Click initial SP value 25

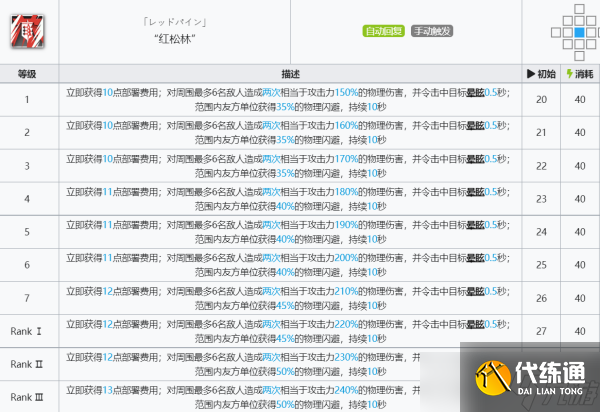point(541,265)
